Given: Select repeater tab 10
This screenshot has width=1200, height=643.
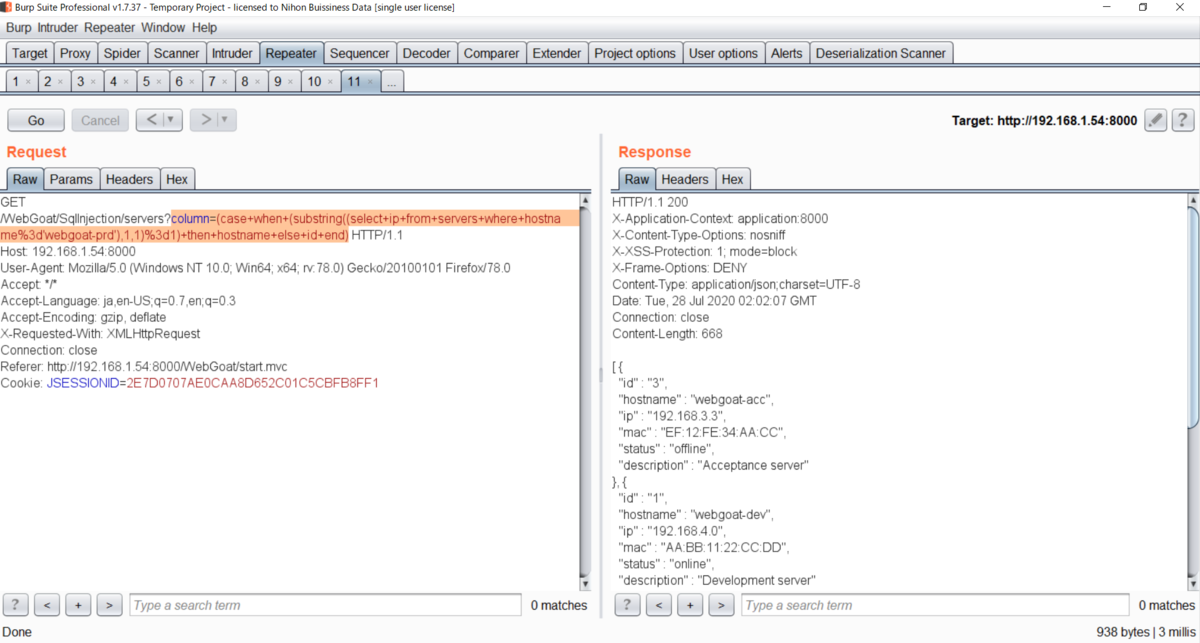Looking at the screenshot, I should point(314,82).
